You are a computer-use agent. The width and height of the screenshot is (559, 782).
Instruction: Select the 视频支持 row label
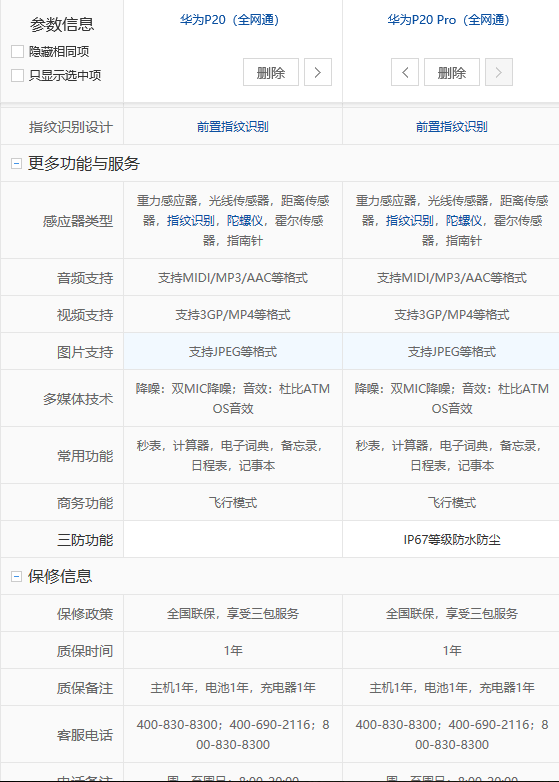[x=85, y=315]
